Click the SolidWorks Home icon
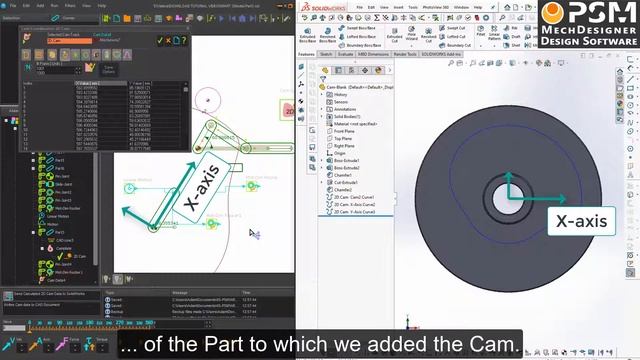The width and height of the screenshot is (640, 360). tap(507, 7)
